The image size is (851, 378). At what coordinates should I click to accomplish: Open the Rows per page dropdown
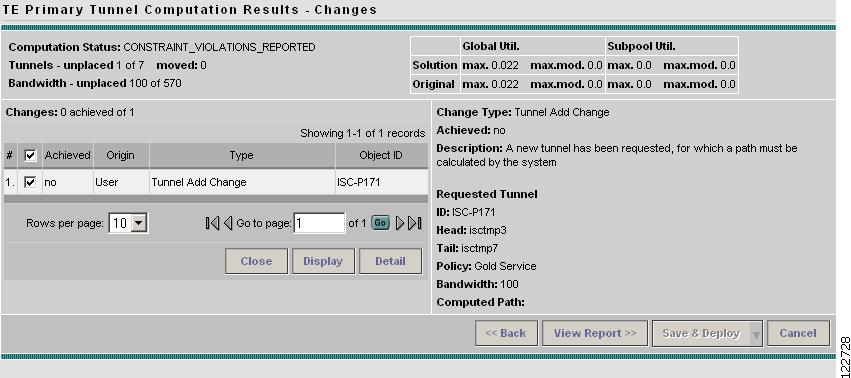[x=128, y=223]
